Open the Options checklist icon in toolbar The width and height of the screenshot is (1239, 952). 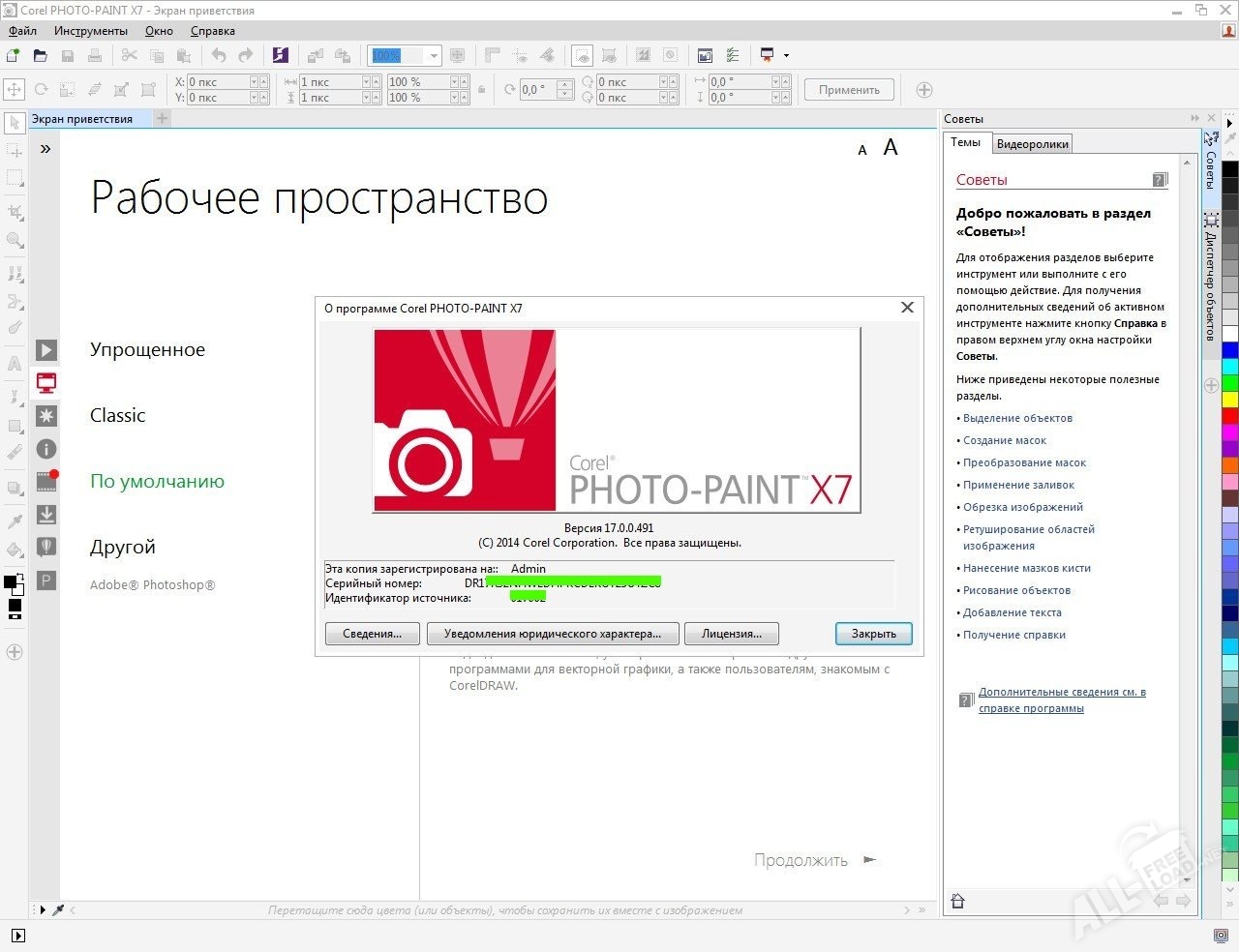(x=733, y=56)
